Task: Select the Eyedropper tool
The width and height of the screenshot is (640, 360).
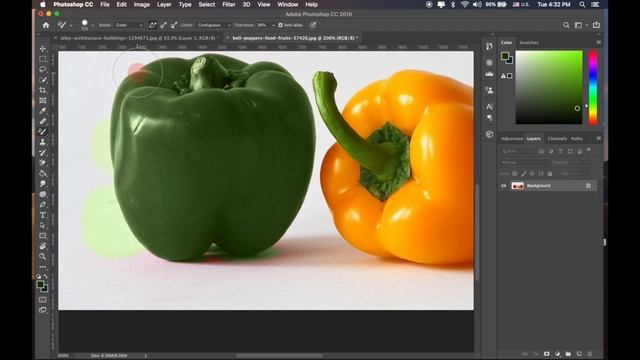Action: [x=42, y=111]
